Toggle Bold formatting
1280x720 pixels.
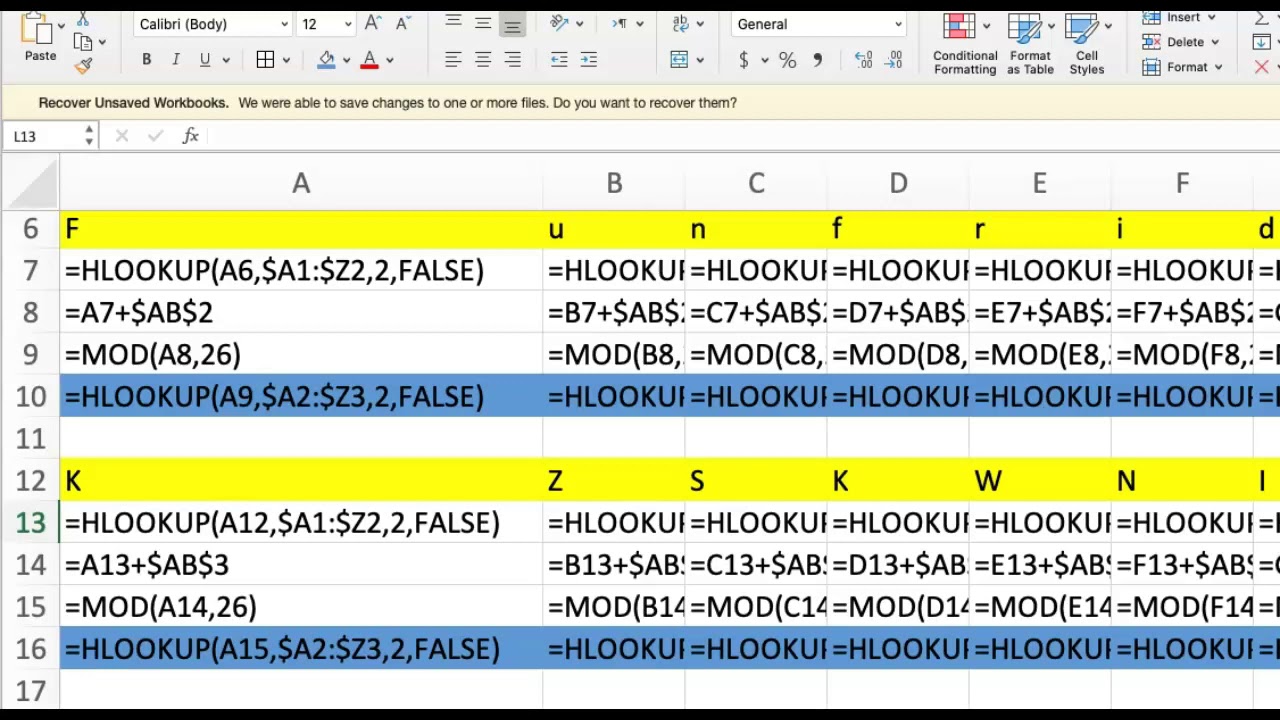(146, 60)
